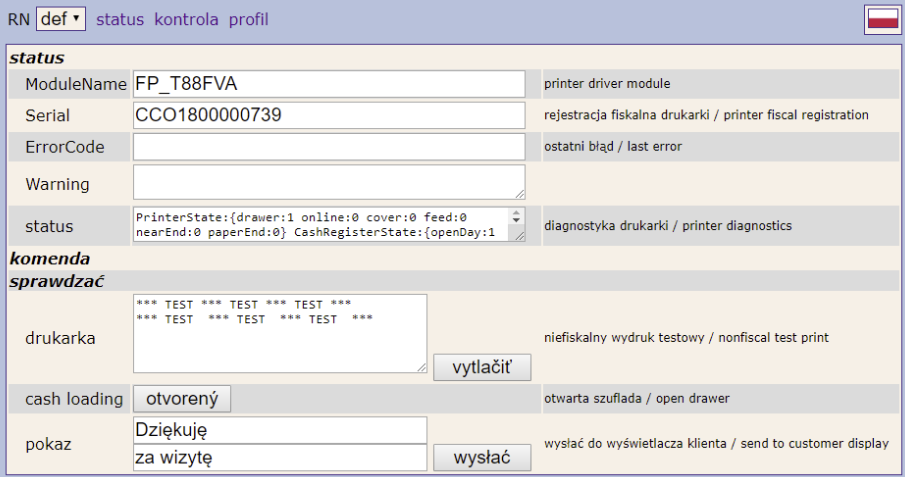Click the Serial number input field
Viewport: 905px width, 477px height.
(328, 116)
